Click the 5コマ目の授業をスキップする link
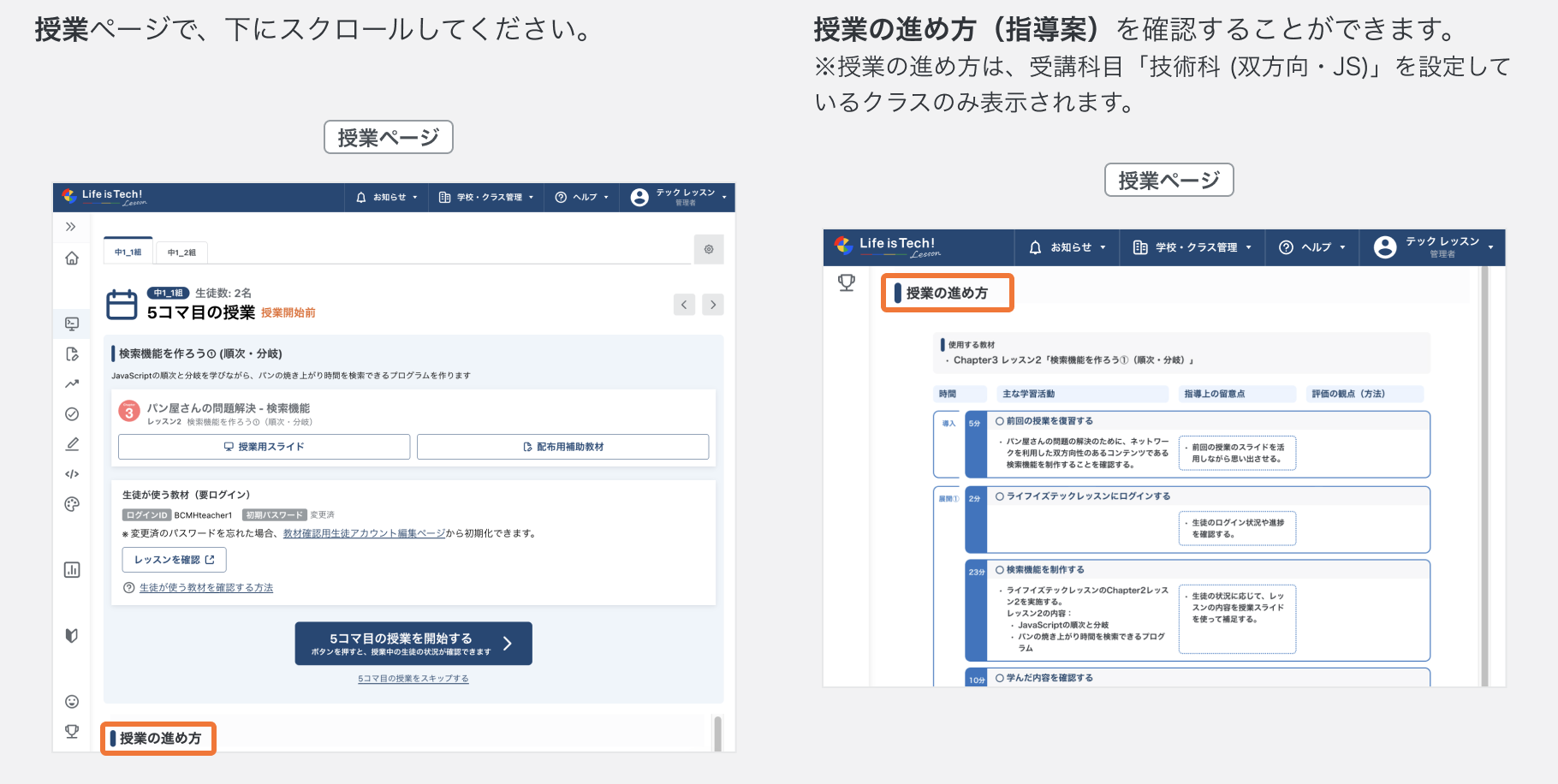This screenshot has width=1558, height=784. point(413,678)
